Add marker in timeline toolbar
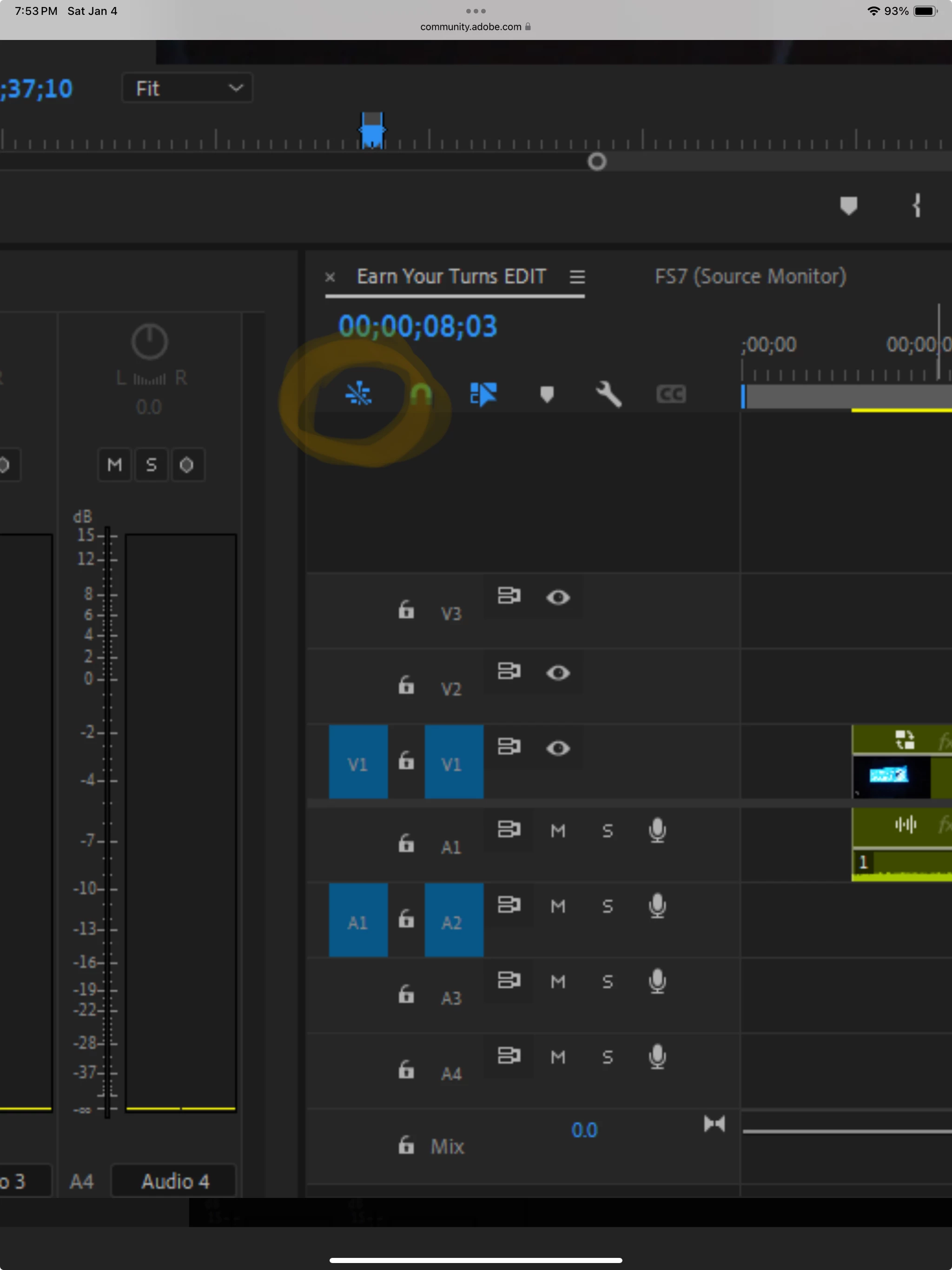 [x=547, y=395]
